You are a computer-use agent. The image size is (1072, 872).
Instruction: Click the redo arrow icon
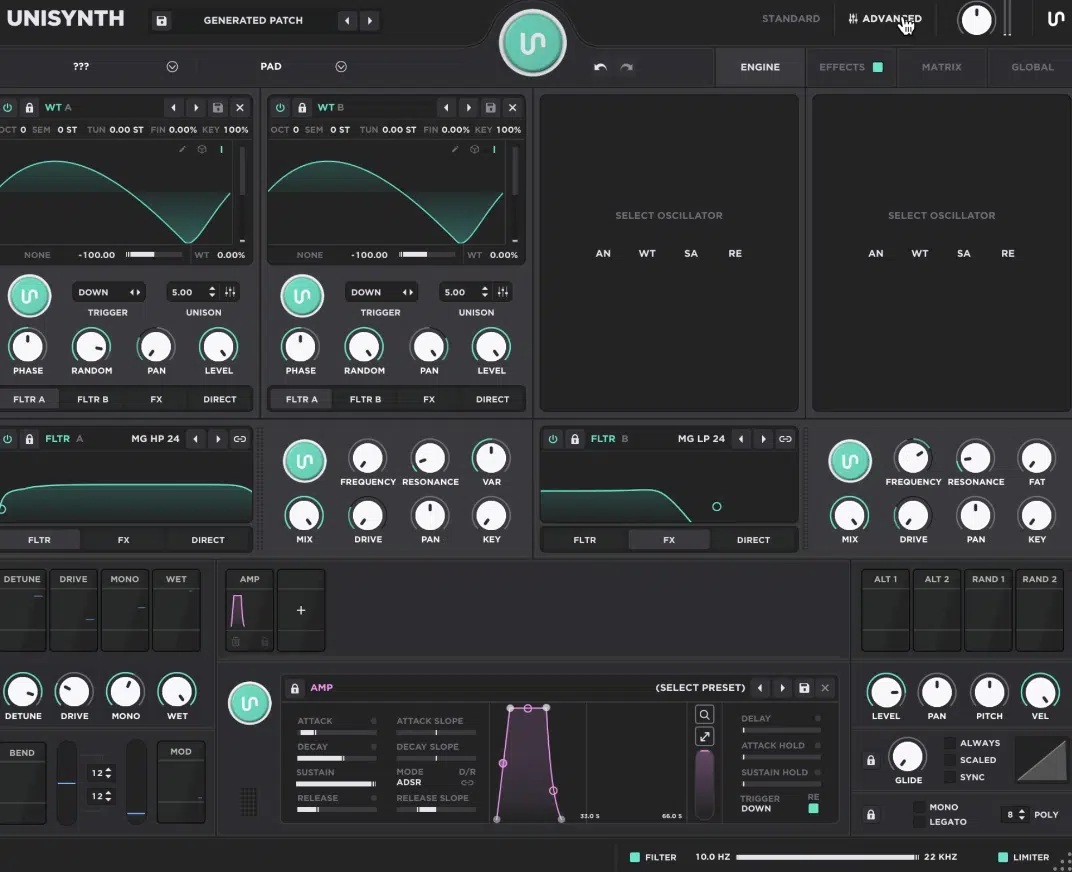(626, 67)
